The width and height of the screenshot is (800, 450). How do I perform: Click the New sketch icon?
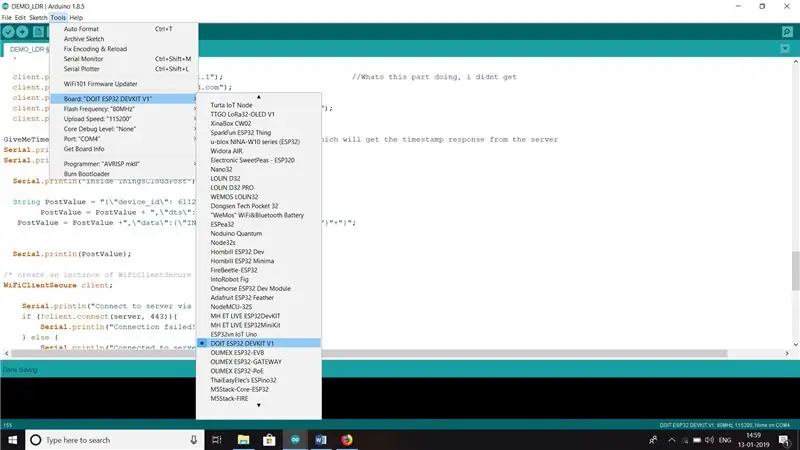tap(38, 32)
